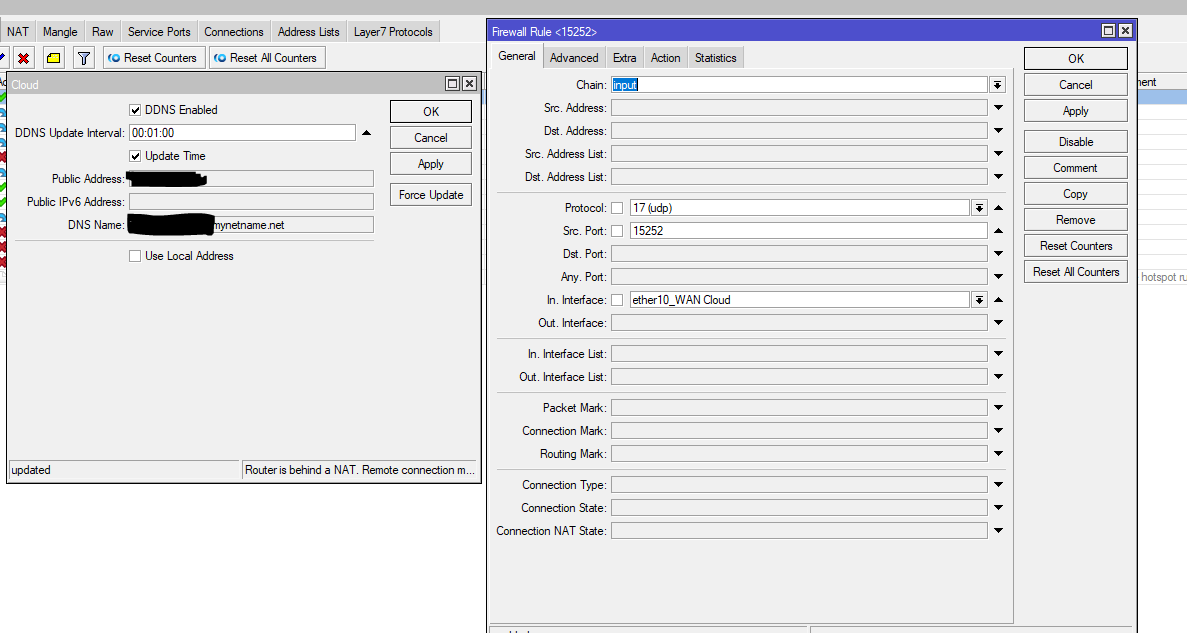Click Cancel in the Firewall Rule window

tap(1076, 85)
